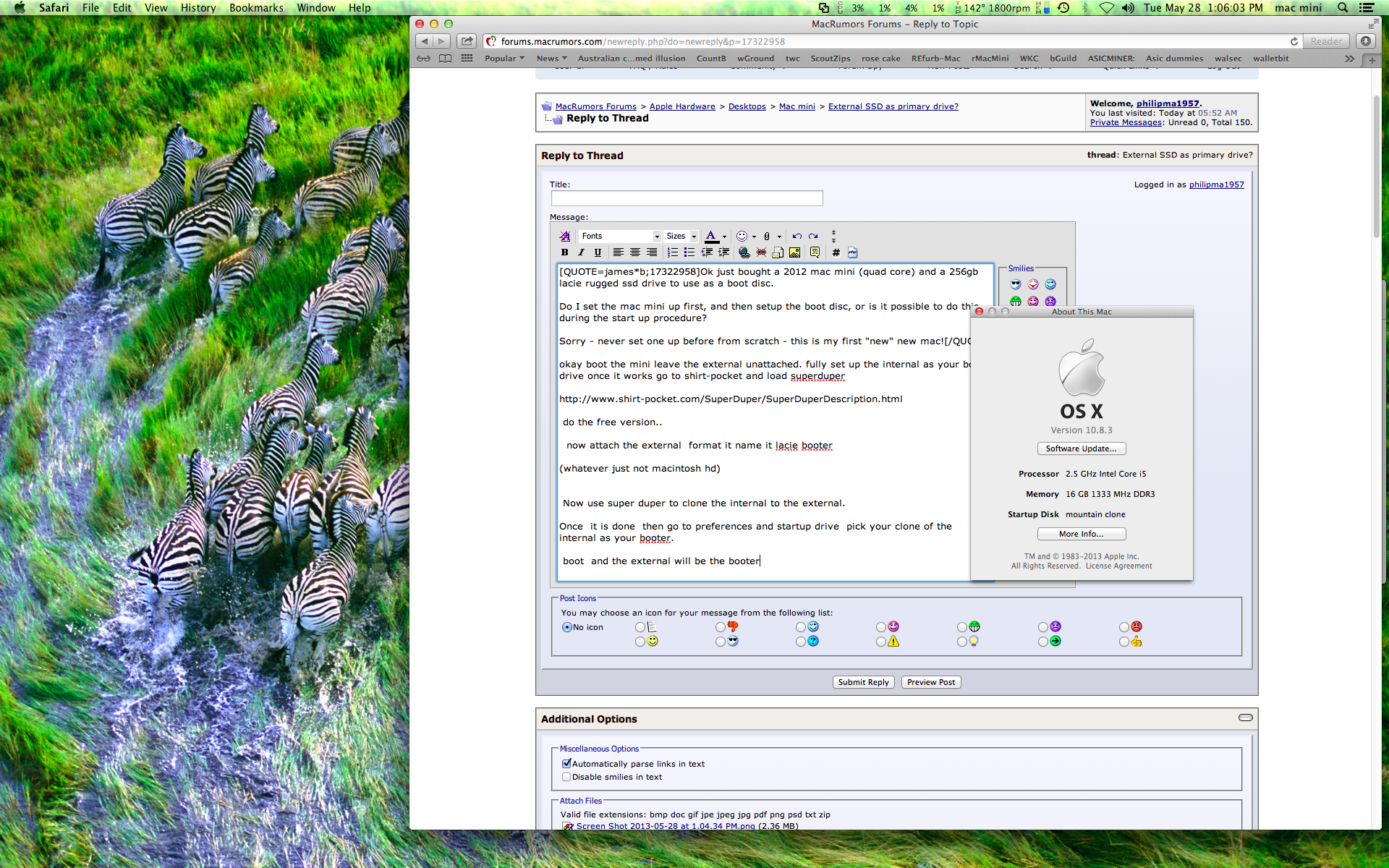Collapse the Additional Options section
1389x868 pixels.
coord(1245,718)
